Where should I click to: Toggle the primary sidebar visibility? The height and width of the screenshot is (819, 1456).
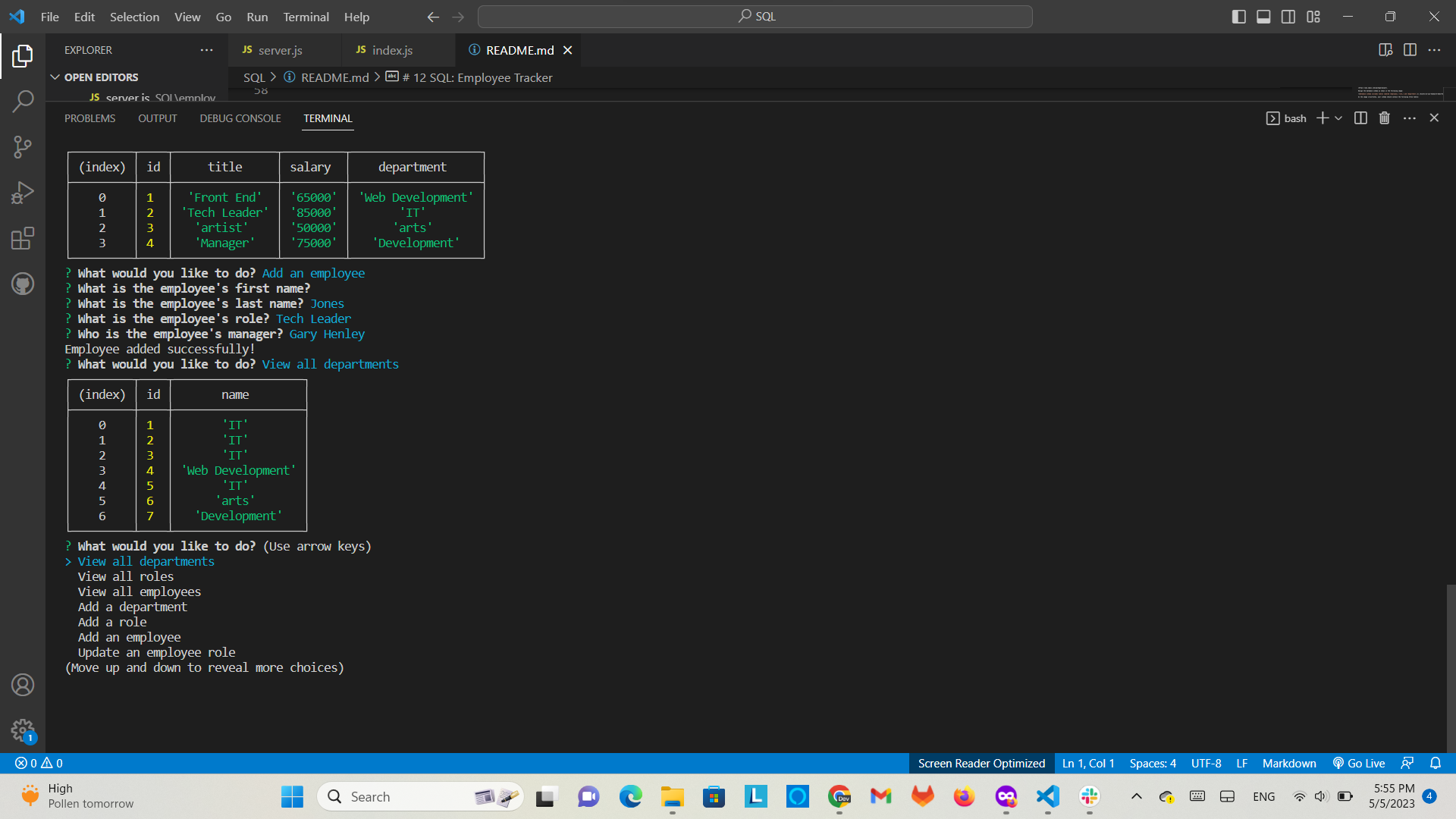(1239, 16)
